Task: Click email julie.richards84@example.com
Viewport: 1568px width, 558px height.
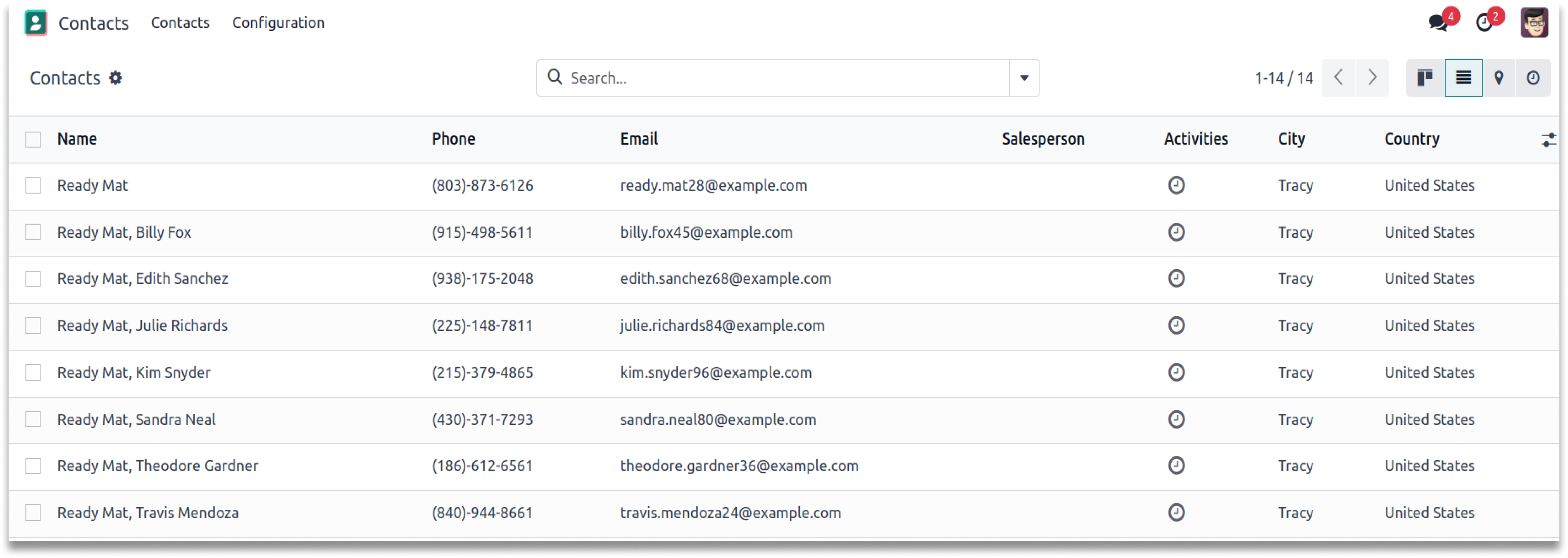Action: [722, 325]
